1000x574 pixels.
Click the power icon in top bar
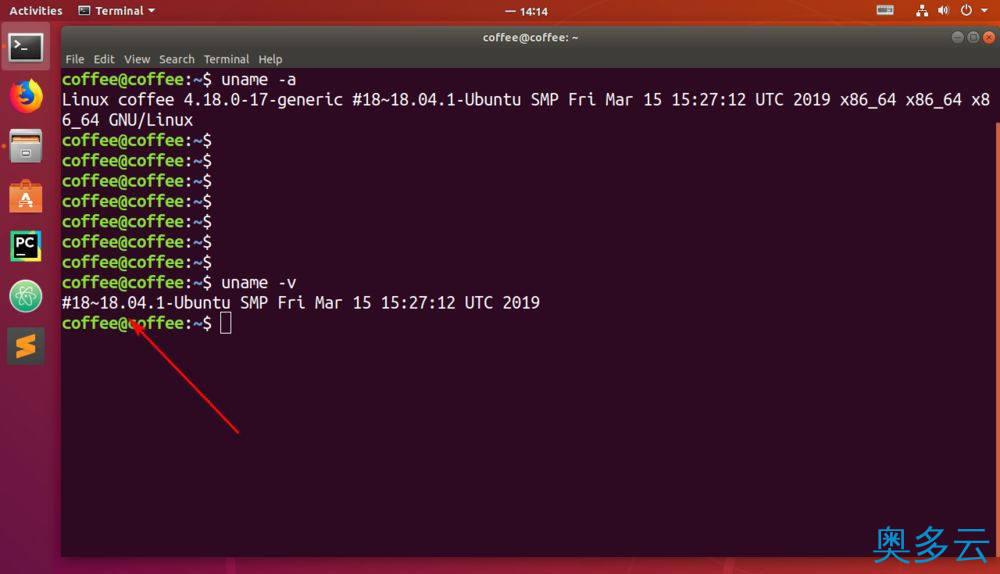pos(966,10)
